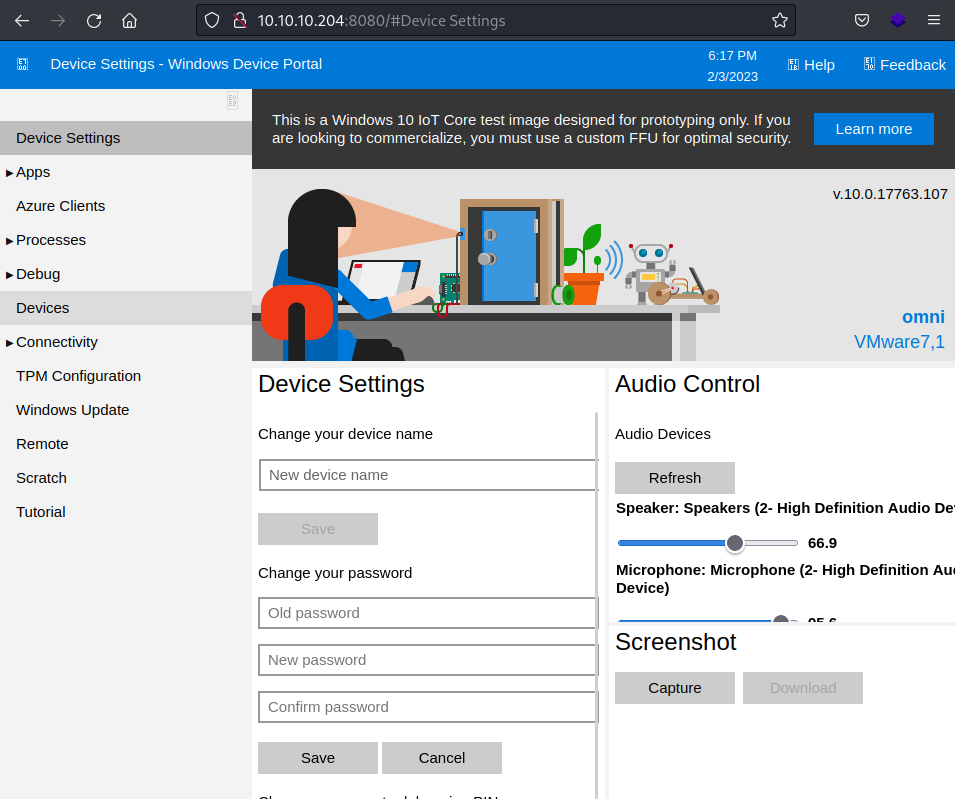955x799 pixels.
Task: Click the New password field
Action: coord(428,660)
